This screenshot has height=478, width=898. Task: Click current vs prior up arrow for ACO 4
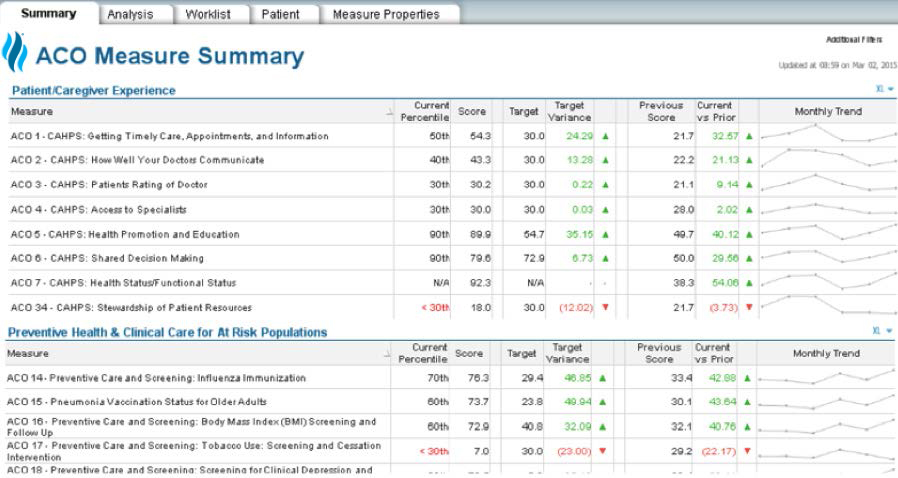tap(749, 210)
